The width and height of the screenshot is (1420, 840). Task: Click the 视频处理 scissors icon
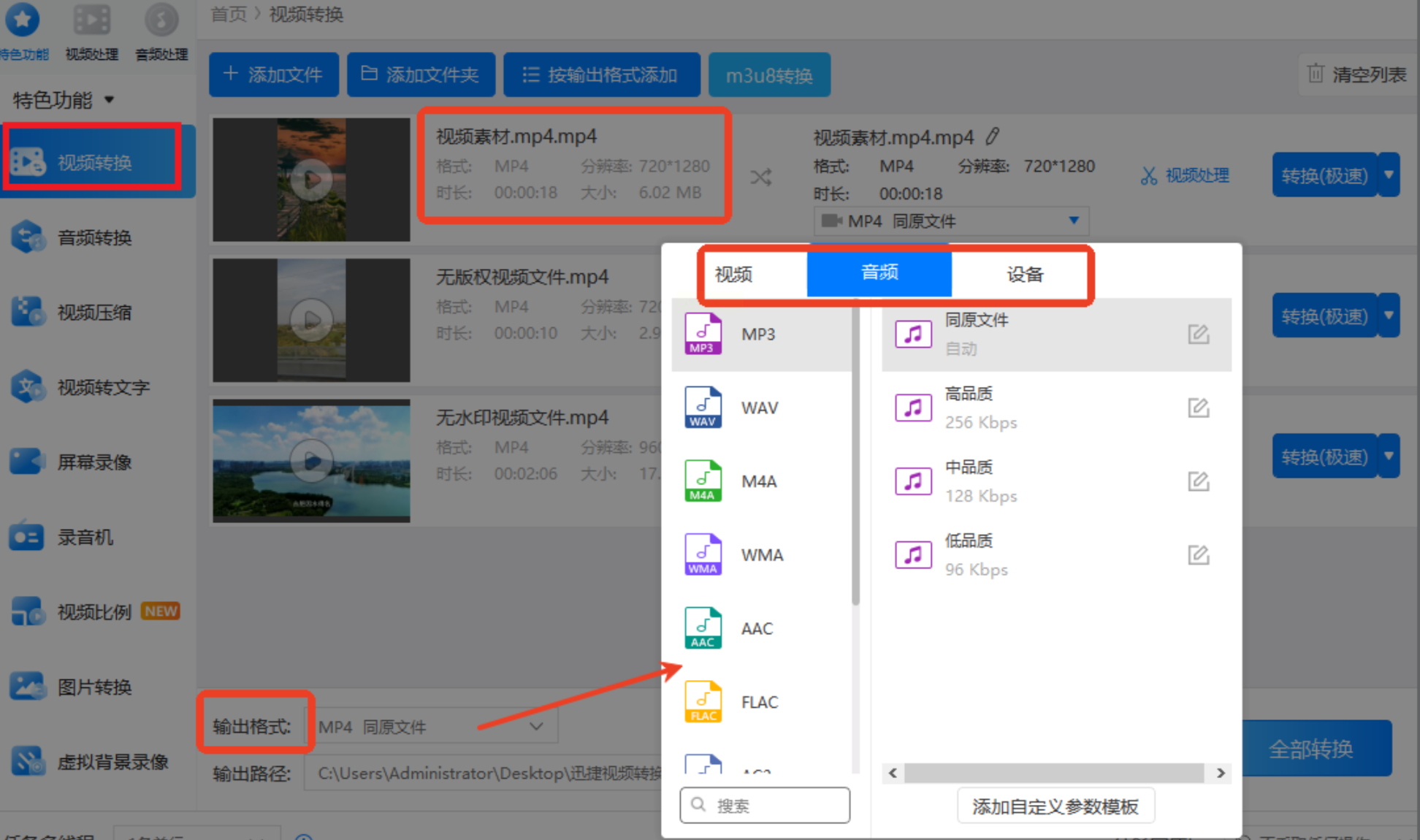[1149, 176]
